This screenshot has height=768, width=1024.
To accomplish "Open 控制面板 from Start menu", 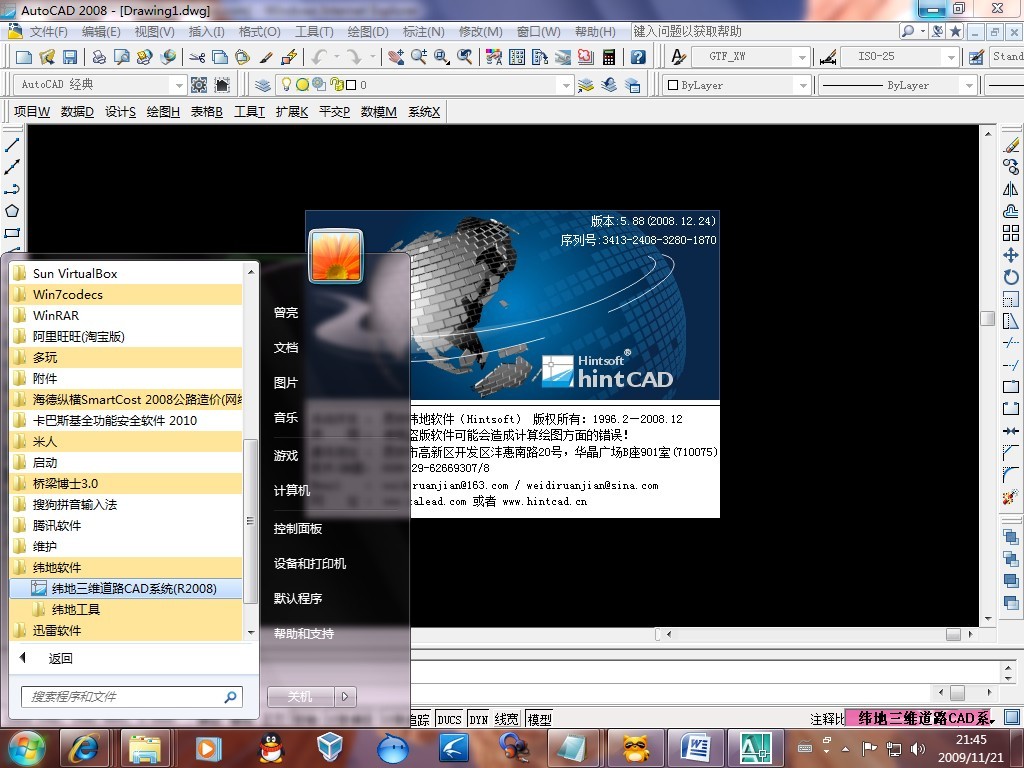I will click(298, 528).
